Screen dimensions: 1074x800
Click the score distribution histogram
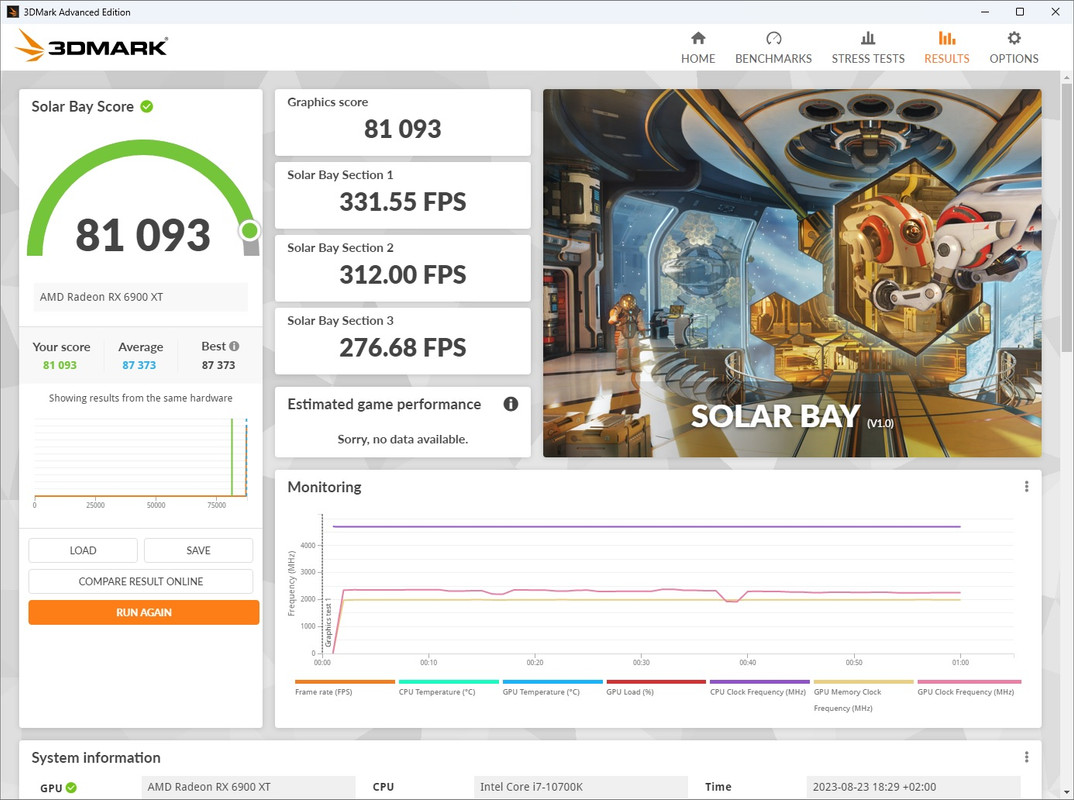(140, 460)
